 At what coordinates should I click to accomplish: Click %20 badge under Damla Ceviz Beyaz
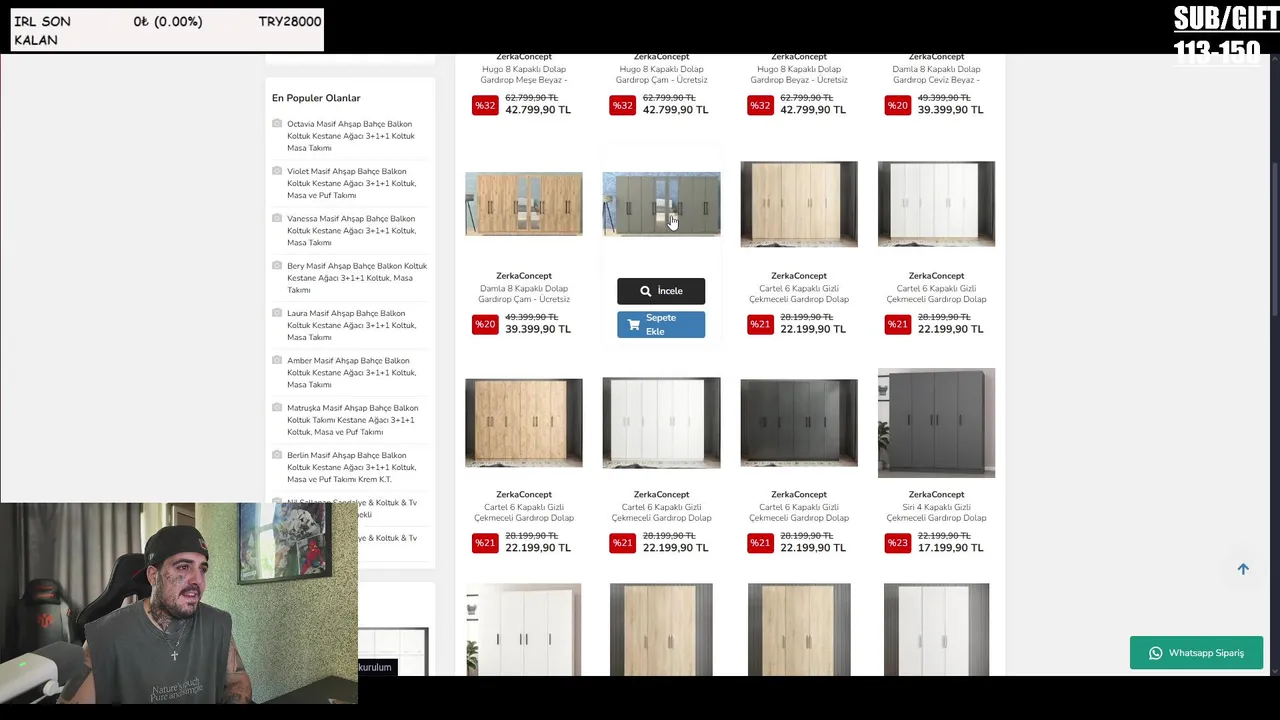tap(897, 104)
